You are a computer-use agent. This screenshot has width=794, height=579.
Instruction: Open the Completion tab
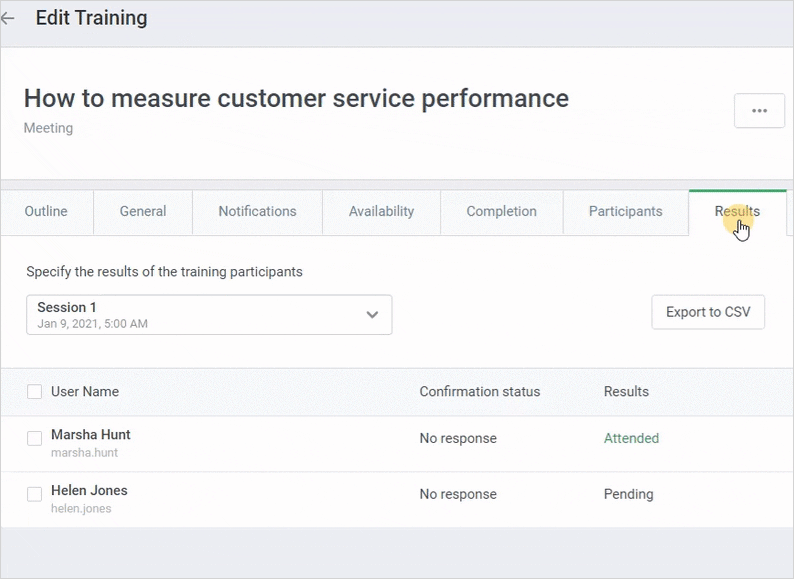tap(501, 212)
